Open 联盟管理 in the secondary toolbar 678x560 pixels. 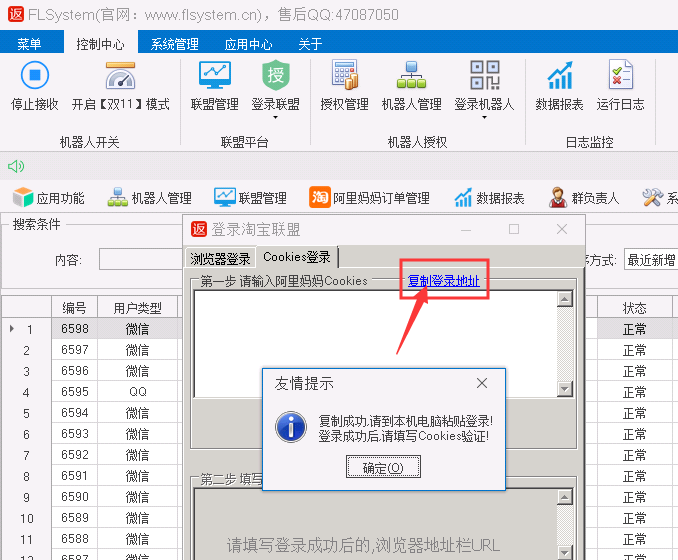click(250, 198)
